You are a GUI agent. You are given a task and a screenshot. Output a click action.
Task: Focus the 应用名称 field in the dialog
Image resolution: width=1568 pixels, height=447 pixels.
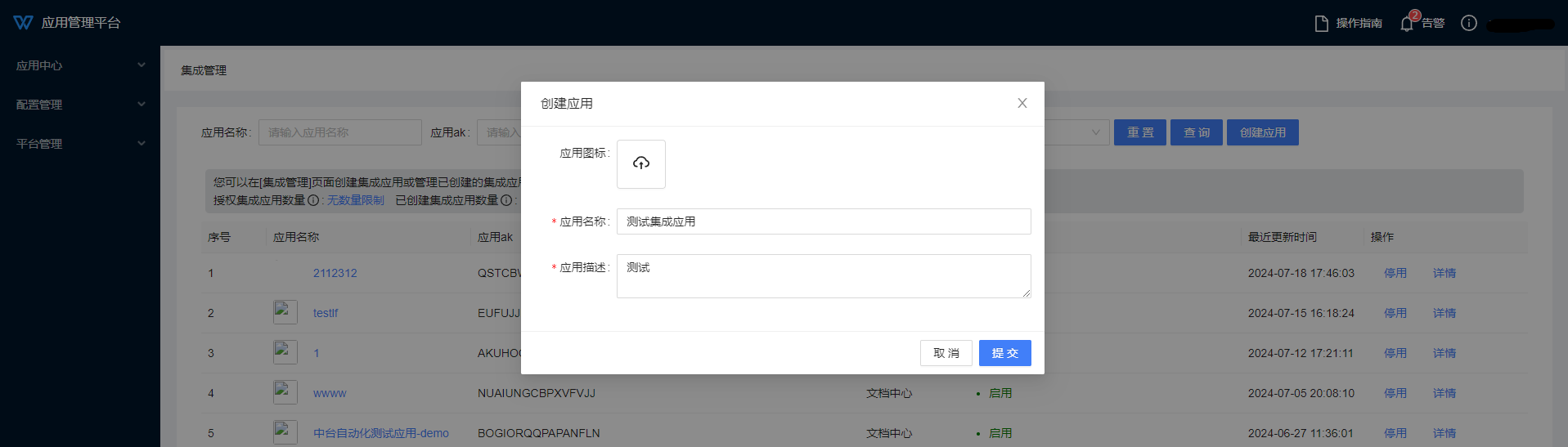coord(823,221)
